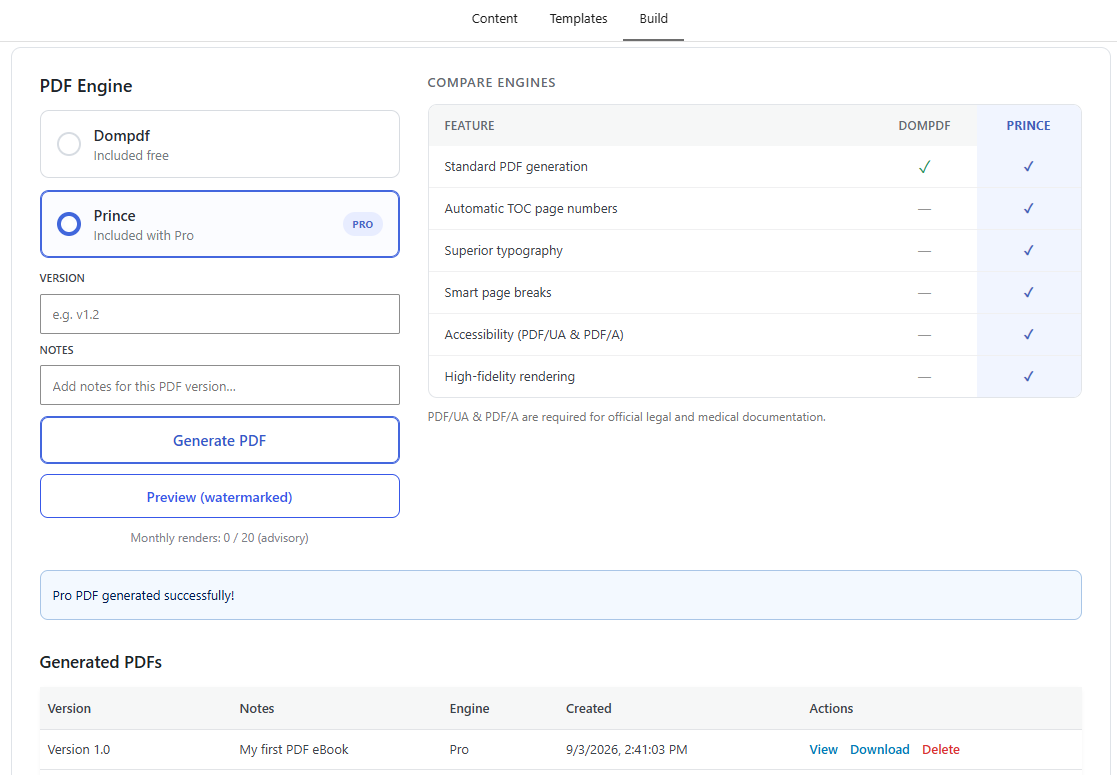
Task: Click the Engine column header in Generated PDFs
Action: (x=469, y=709)
